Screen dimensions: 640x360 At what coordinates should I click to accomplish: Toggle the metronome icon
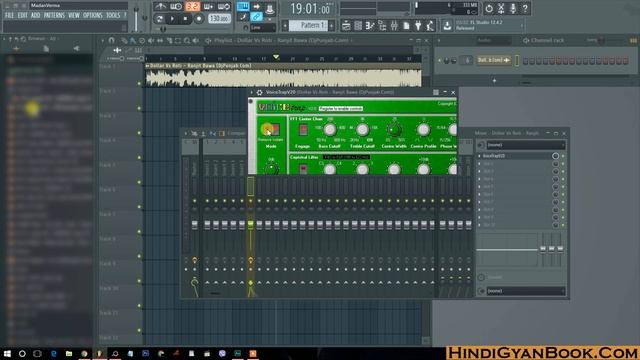click(160, 7)
